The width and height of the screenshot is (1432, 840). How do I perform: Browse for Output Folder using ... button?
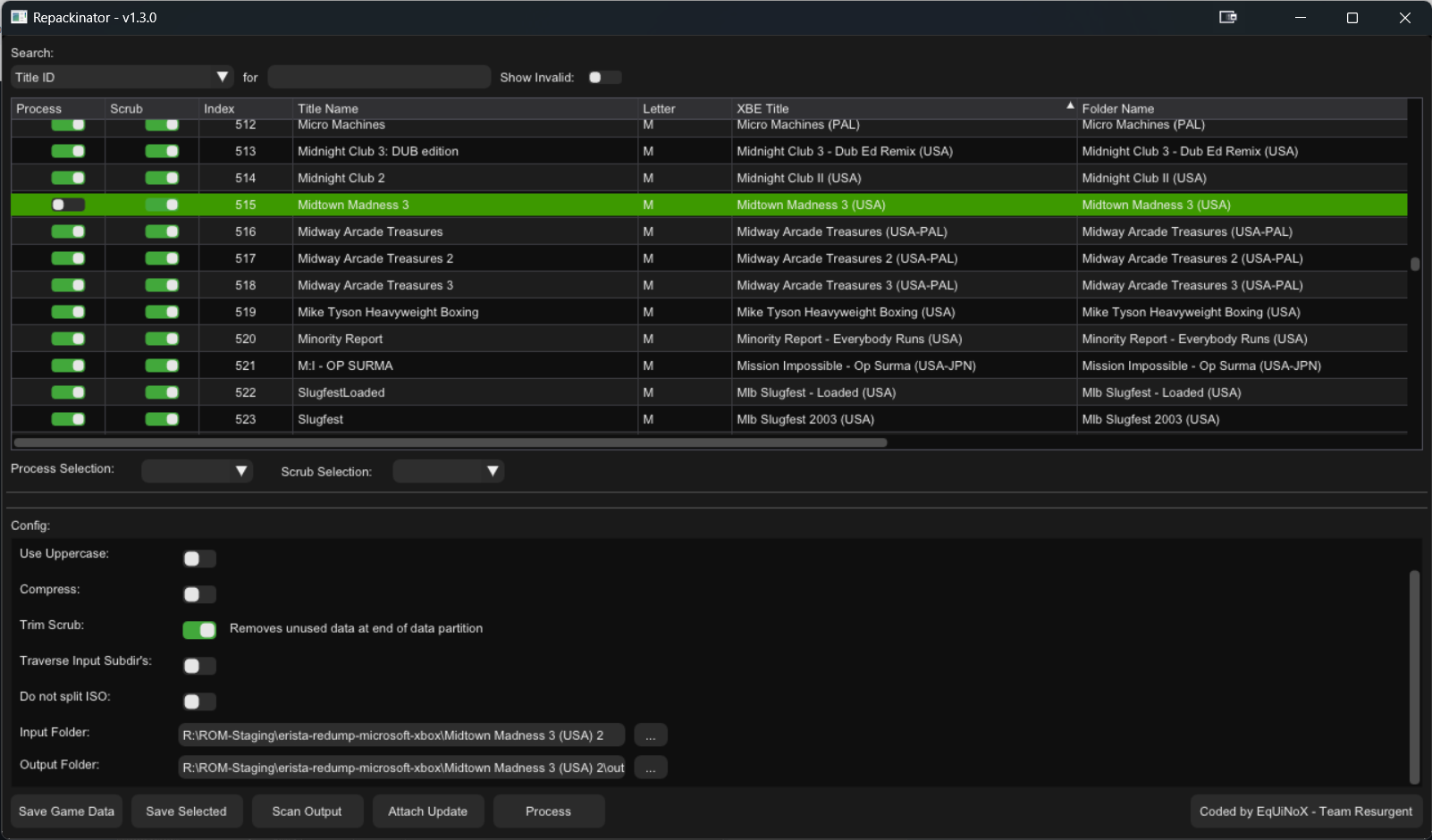[651, 768]
